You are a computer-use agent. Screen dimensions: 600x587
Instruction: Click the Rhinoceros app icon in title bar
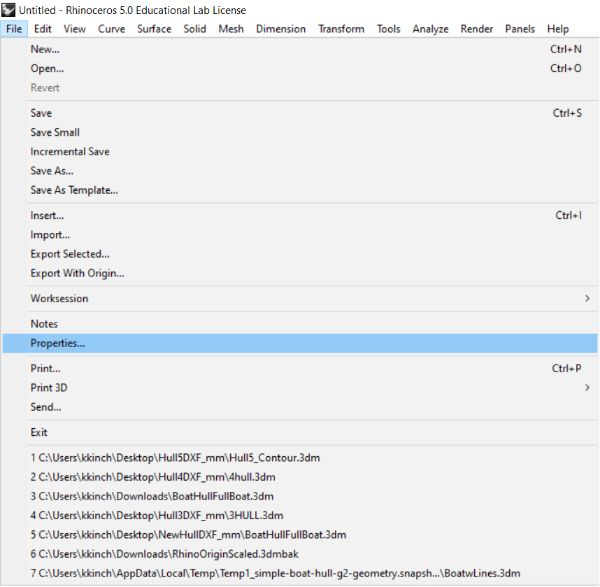pyautogui.click(x=8, y=10)
